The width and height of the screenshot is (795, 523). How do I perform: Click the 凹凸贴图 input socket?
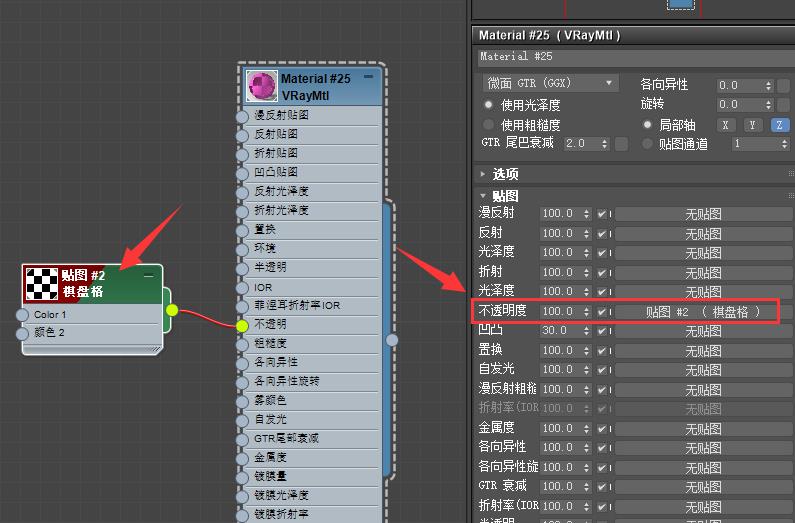coord(242,173)
